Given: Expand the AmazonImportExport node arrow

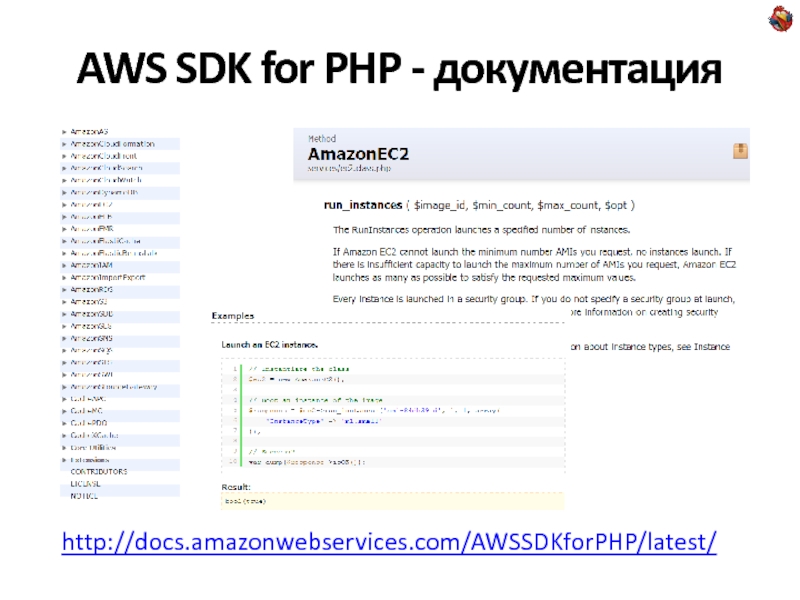Looking at the screenshot, I should coord(64,278).
